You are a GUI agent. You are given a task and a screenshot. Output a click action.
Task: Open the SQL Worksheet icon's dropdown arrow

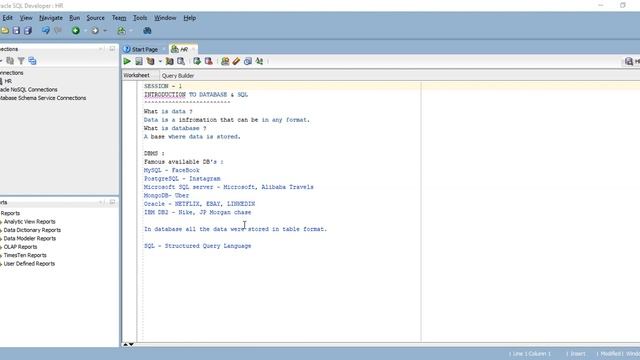(131, 31)
